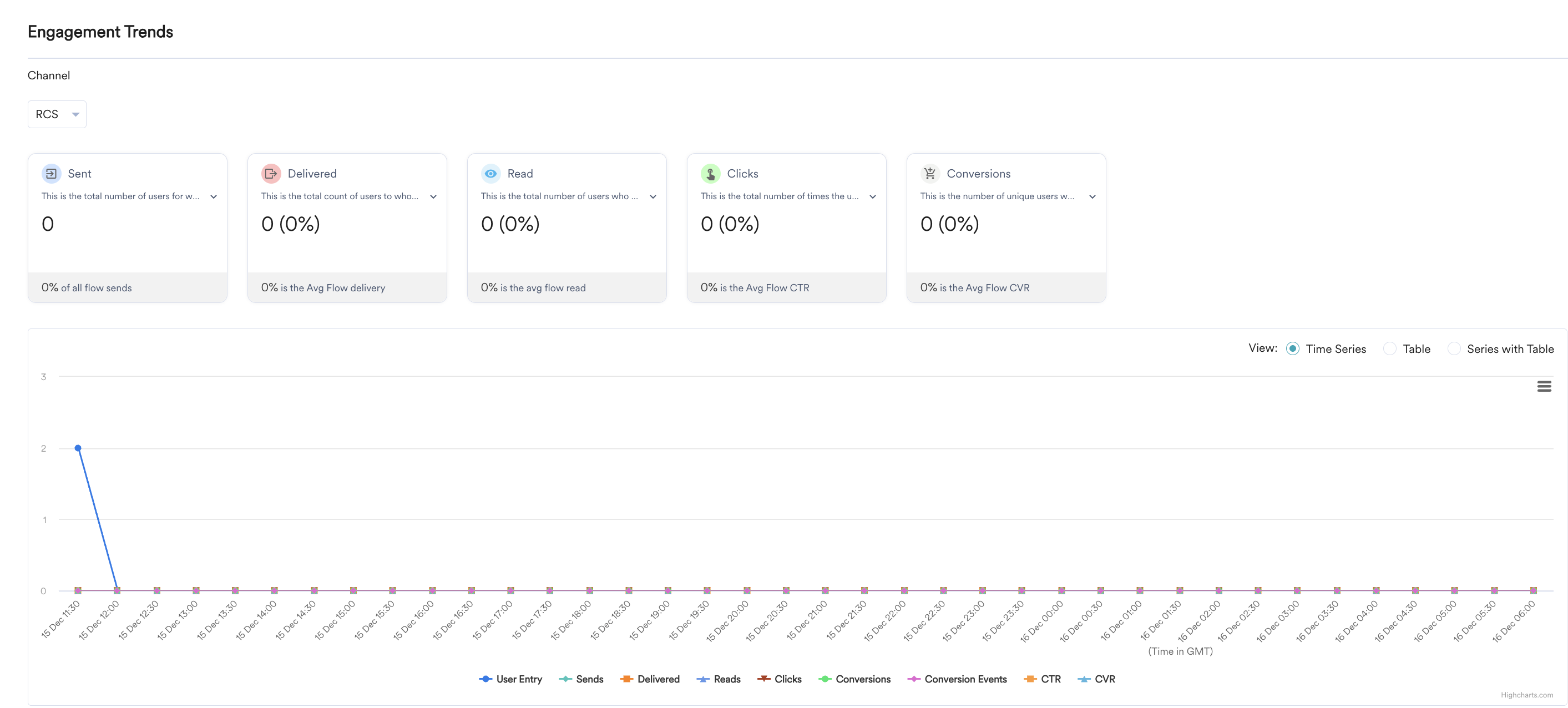This screenshot has width=1568, height=708.
Task: Click the User Entry data point at 11:30
Action: coord(77,448)
